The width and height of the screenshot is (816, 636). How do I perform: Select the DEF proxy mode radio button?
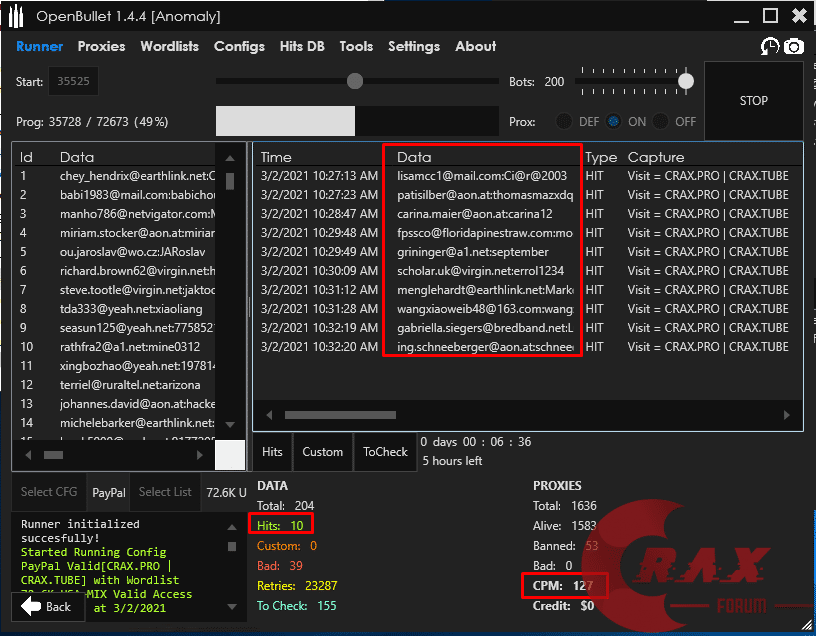tap(564, 121)
